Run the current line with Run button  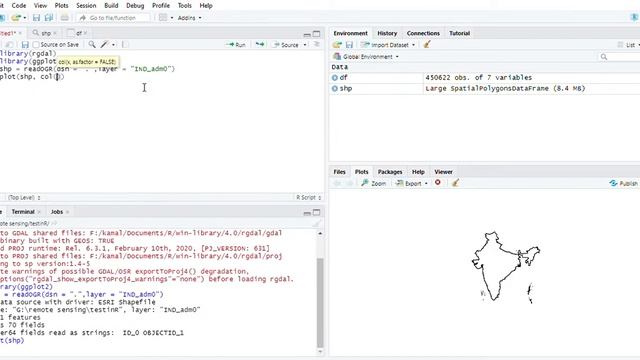236,44
